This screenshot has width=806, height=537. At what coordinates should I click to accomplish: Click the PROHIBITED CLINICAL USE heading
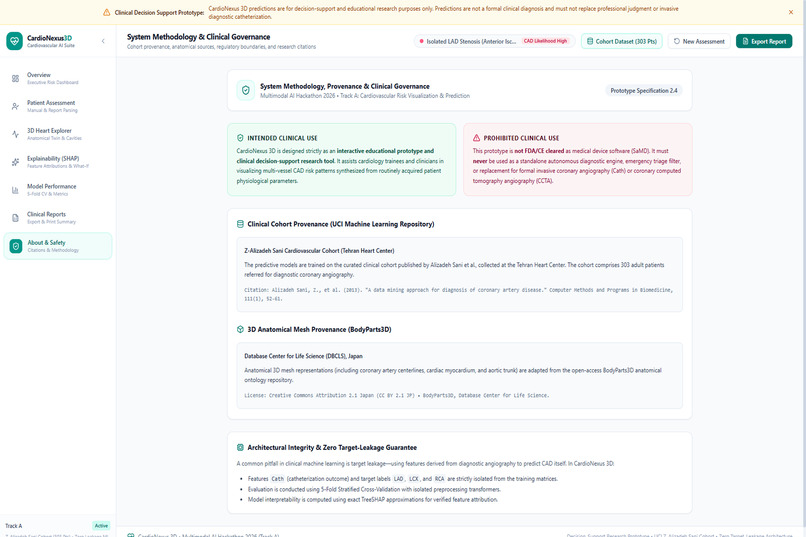(521, 138)
